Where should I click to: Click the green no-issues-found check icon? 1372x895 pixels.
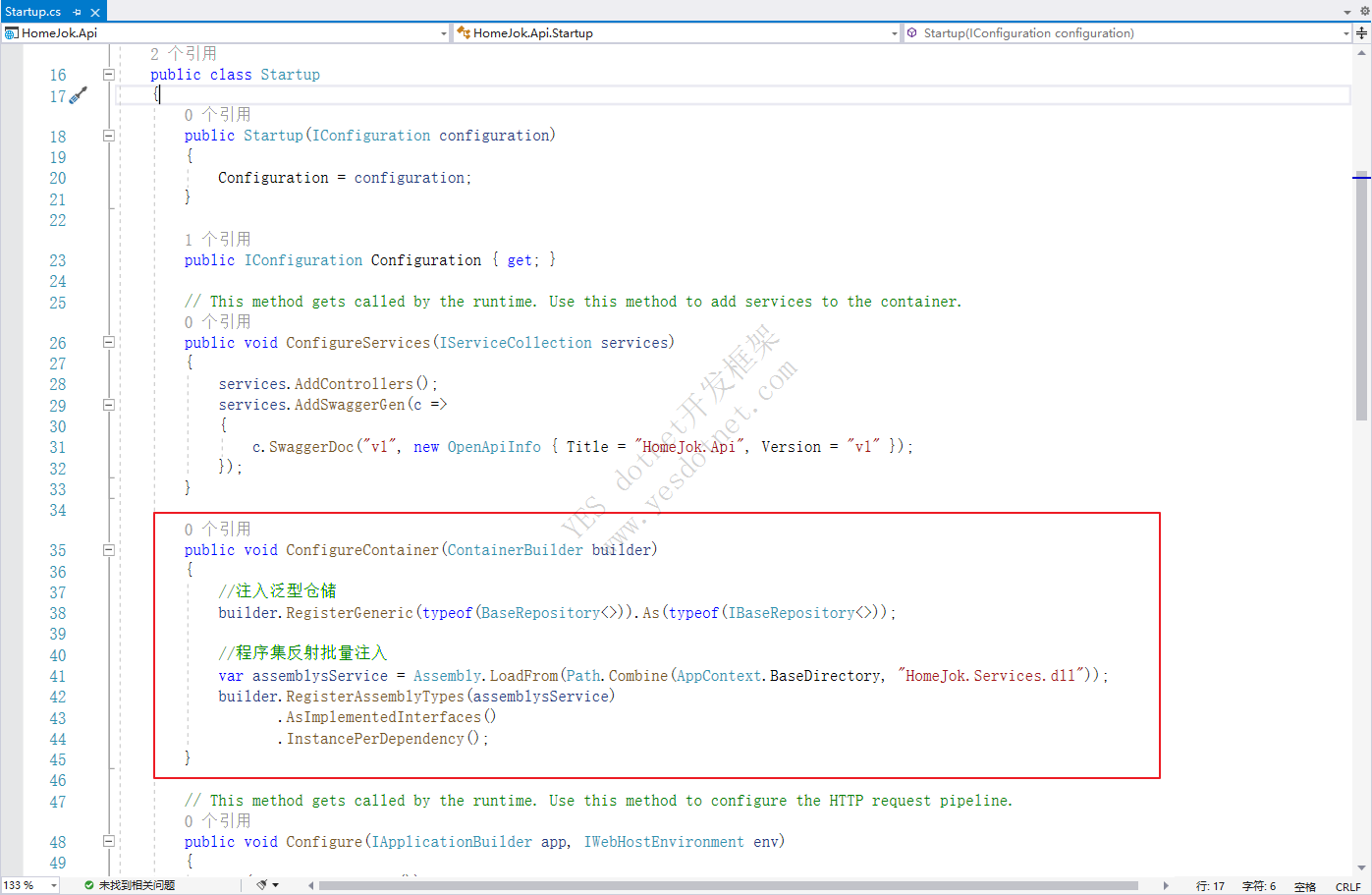pyautogui.click(x=89, y=885)
